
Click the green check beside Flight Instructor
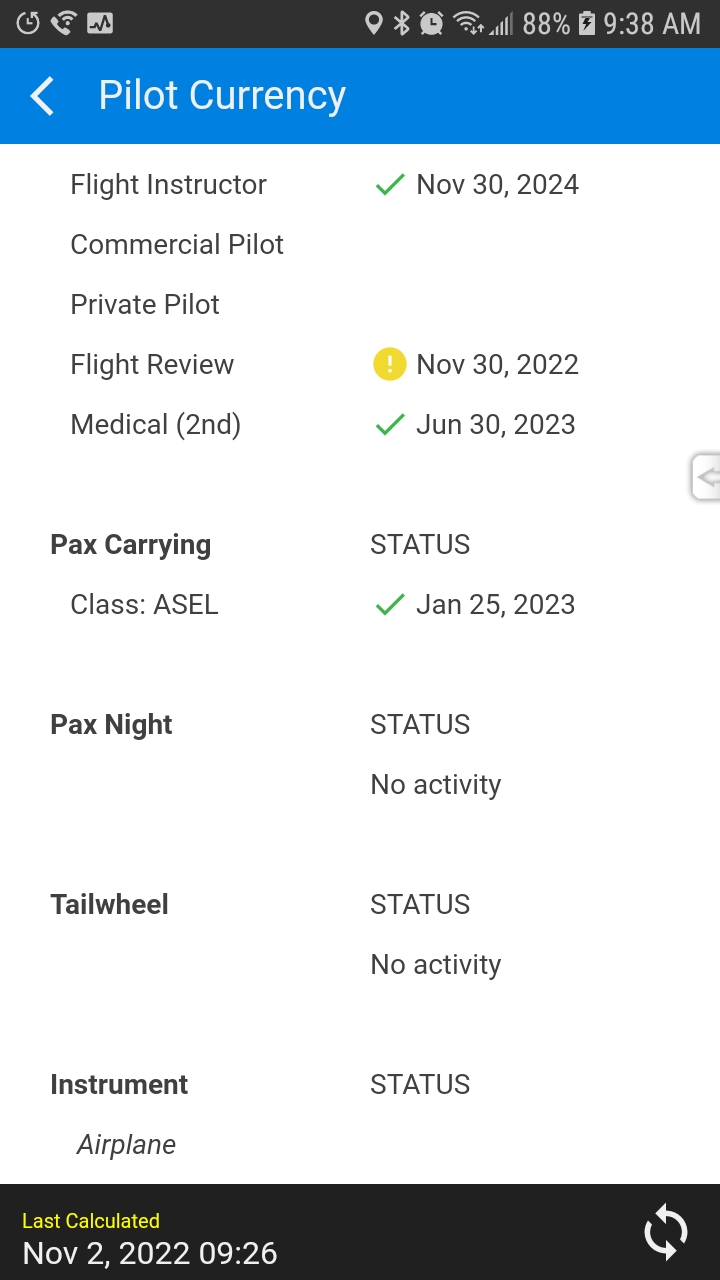pyautogui.click(x=389, y=185)
